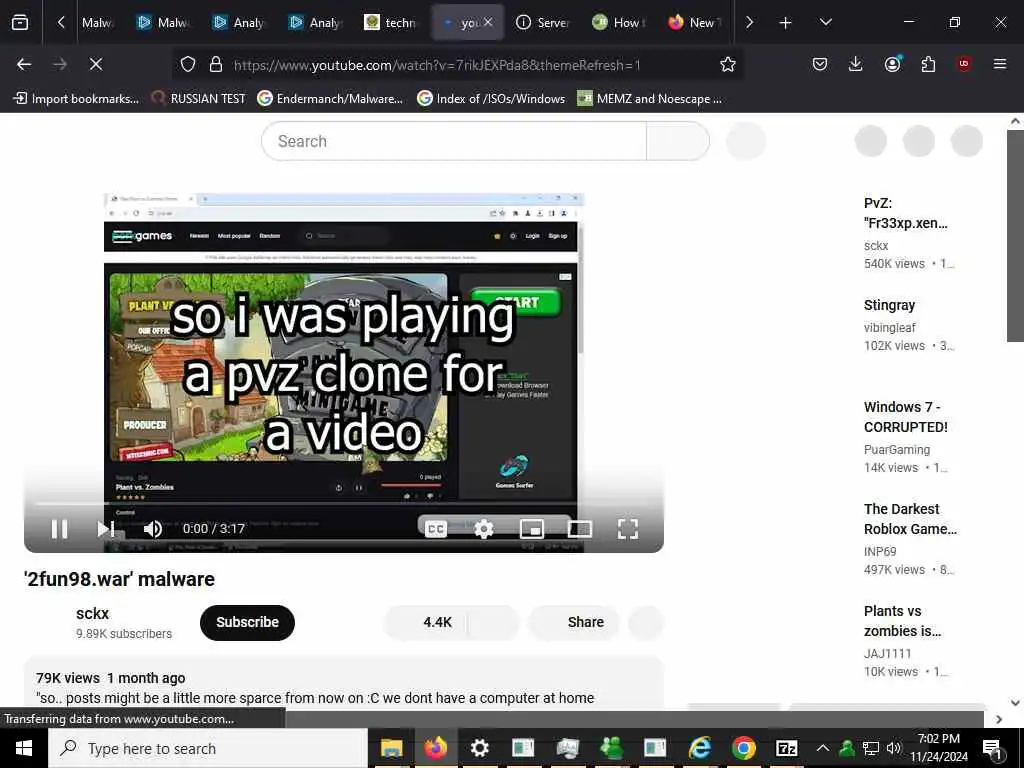Viewport: 1024px width, 768px height.
Task: Pause the video playback
Action: click(59, 529)
